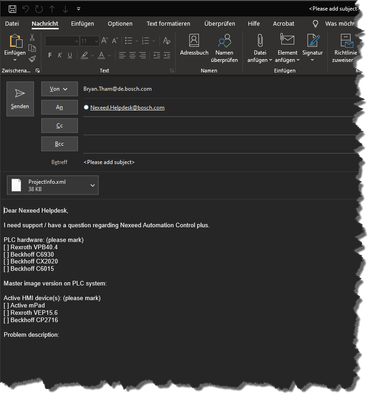The width and height of the screenshot is (374, 400).
Task: Toggle underline formatting (U)
Action: coord(70,55)
